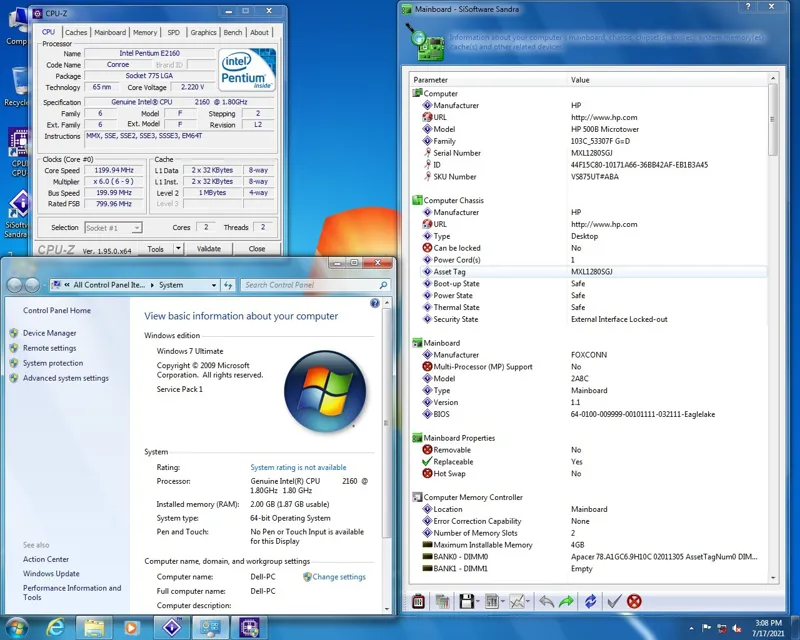Click the checkmark OK icon in Sandra toolbar
The height and width of the screenshot is (640, 800).
pyautogui.click(x=614, y=601)
